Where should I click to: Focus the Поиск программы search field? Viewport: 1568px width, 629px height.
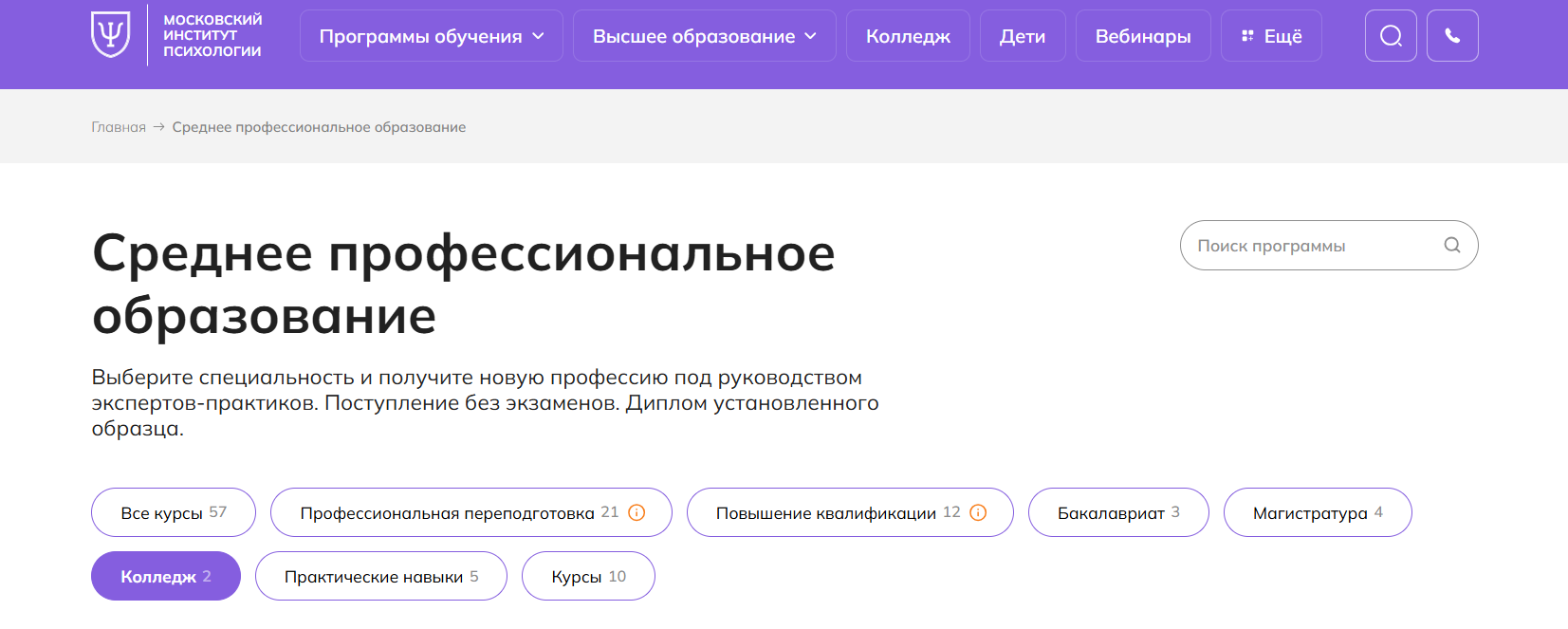tap(1329, 246)
